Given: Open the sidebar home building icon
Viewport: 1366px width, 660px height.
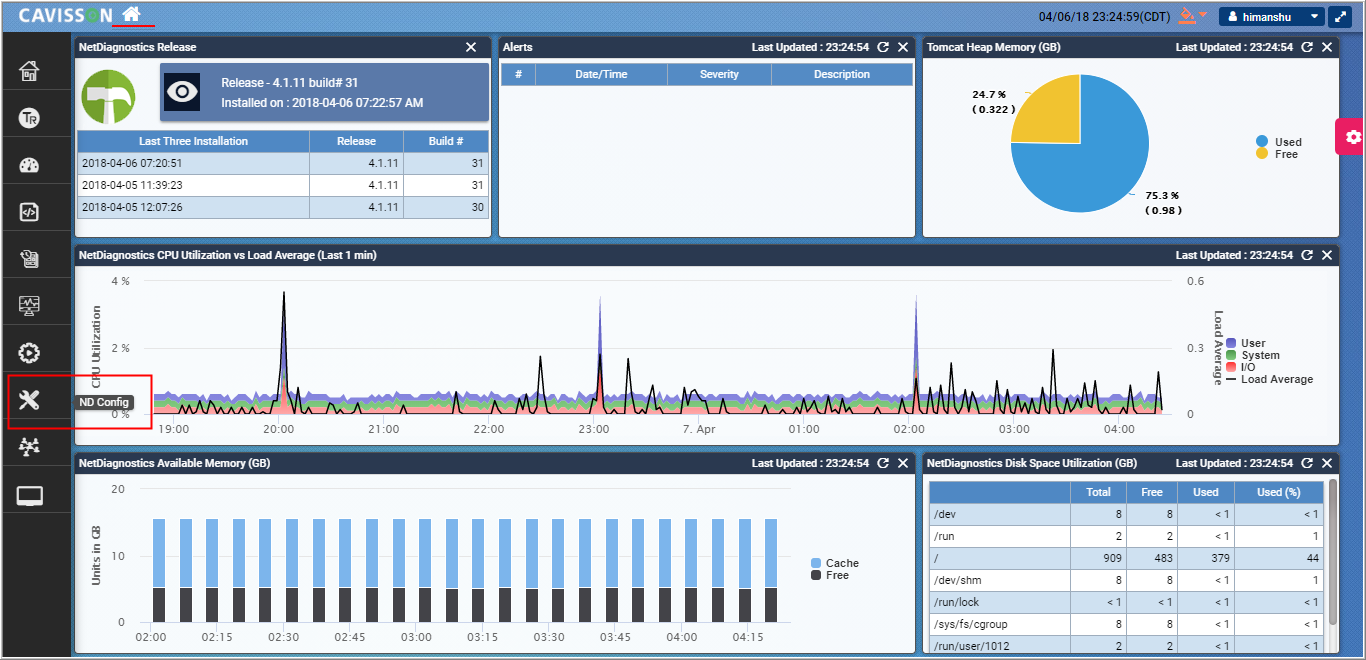Looking at the screenshot, I should point(29,70).
